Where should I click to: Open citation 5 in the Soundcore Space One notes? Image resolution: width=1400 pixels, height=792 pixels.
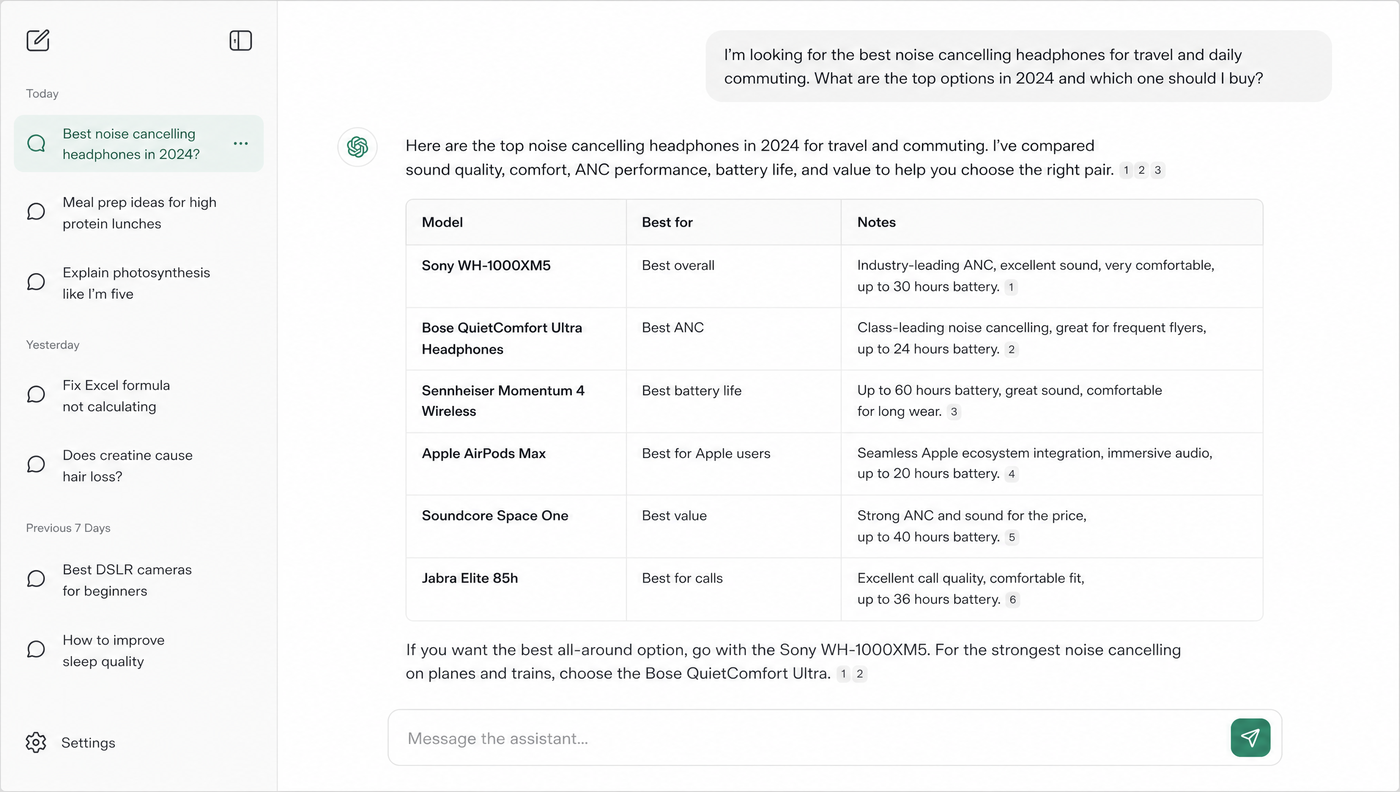tap(1012, 538)
